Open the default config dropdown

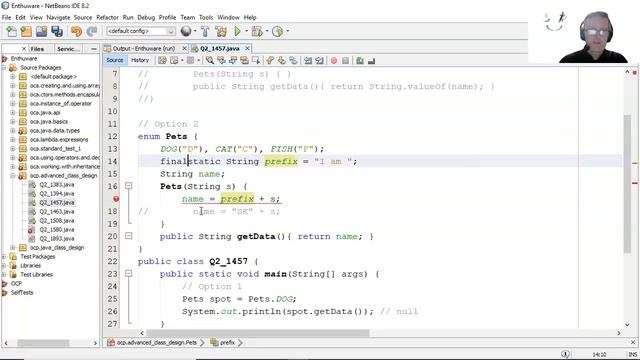click(141, 31)
